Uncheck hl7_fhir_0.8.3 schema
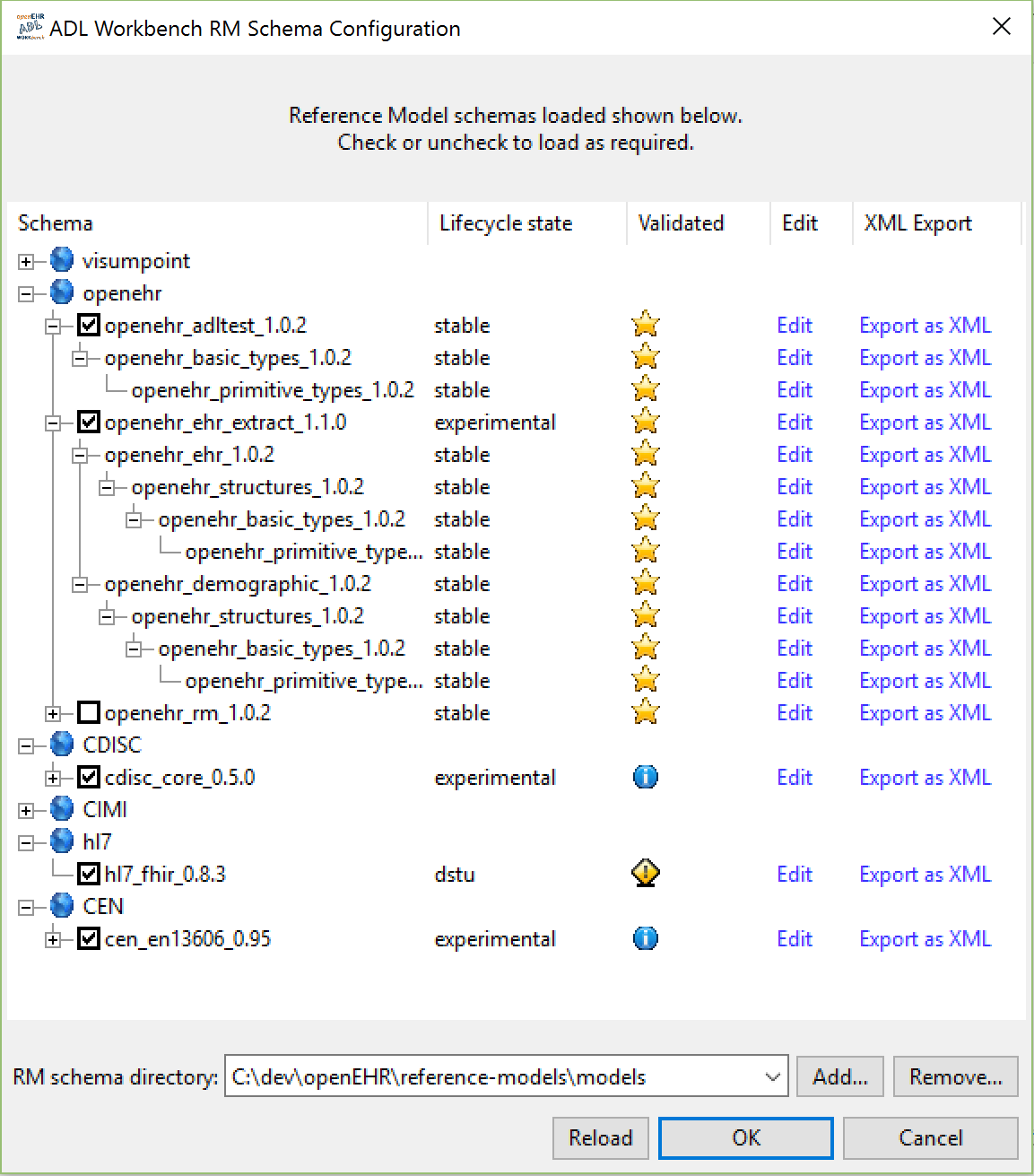The height and width of the screenshot is (1176, 1034). click(x=89, y=874)
